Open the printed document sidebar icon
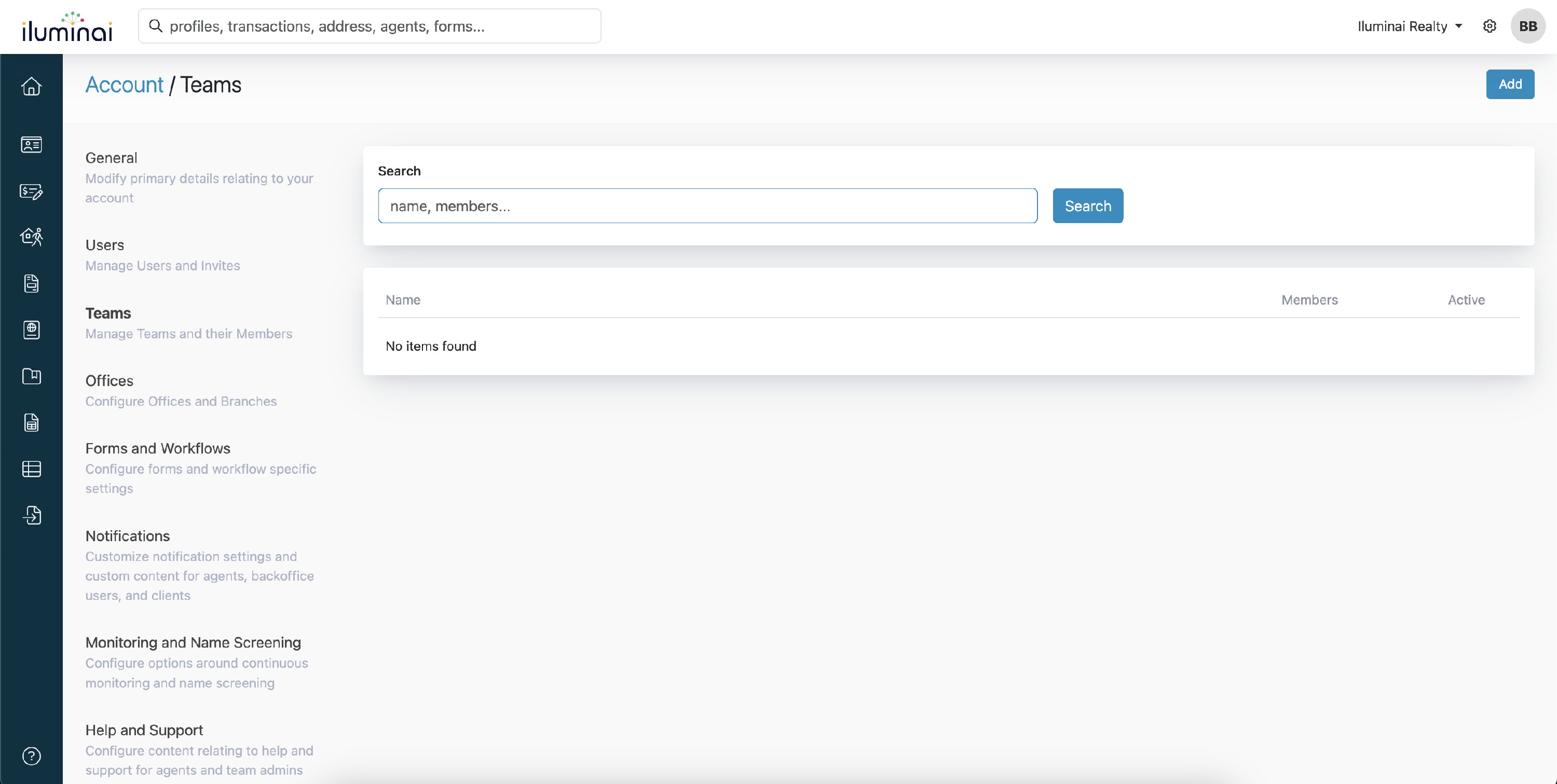 pos(32,283)
